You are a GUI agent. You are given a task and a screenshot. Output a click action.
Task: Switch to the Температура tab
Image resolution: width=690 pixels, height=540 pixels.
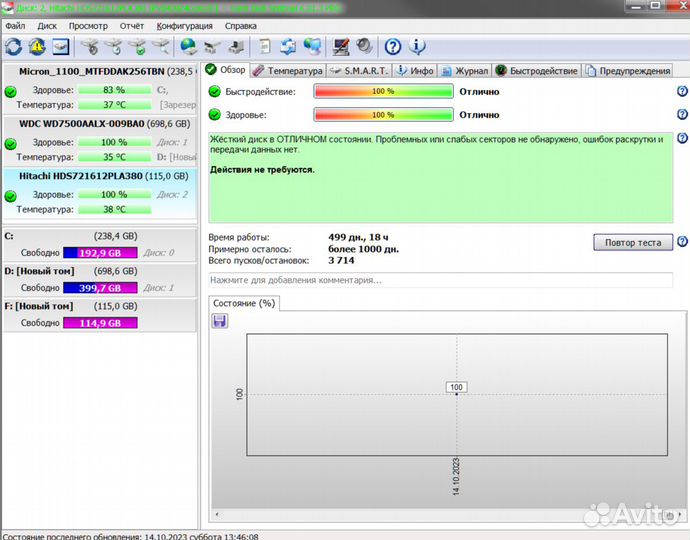[288, 71]
